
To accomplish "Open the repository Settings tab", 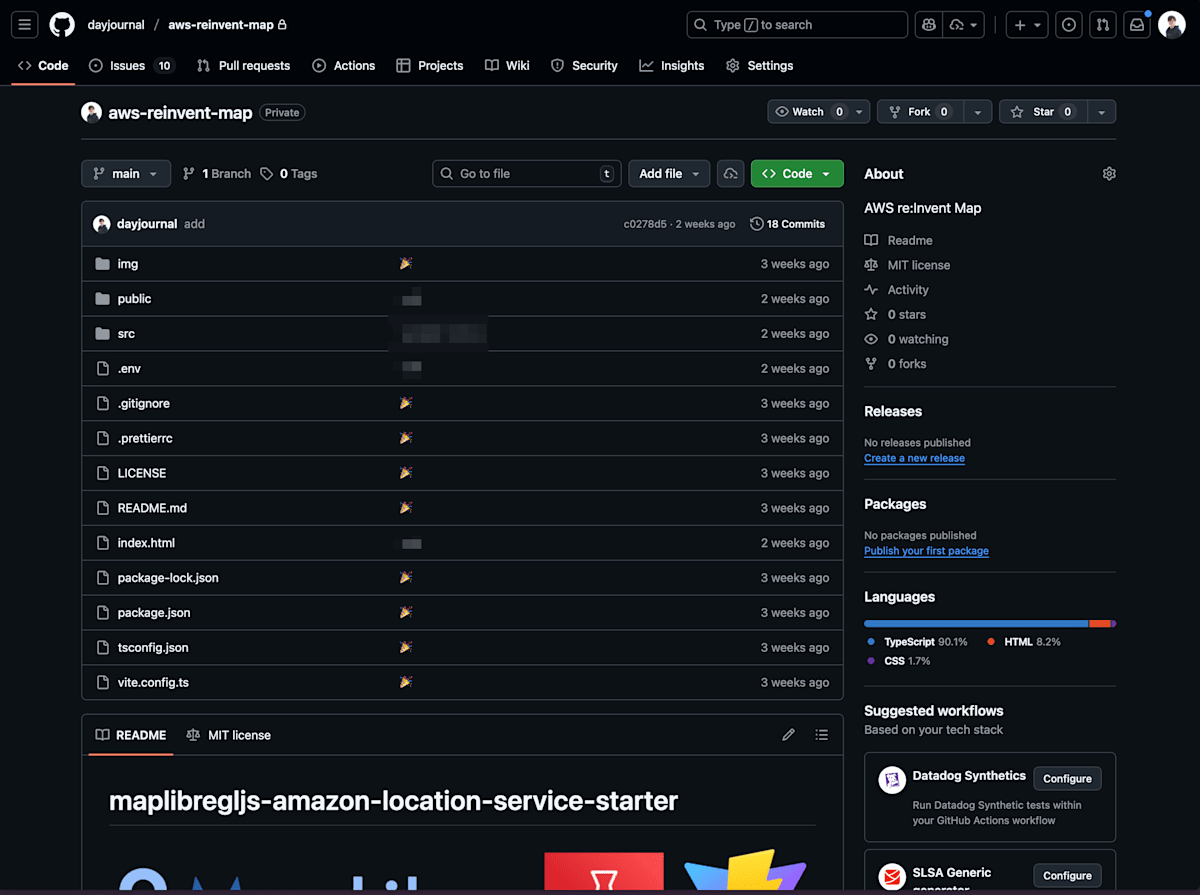I will click(760, 66).
